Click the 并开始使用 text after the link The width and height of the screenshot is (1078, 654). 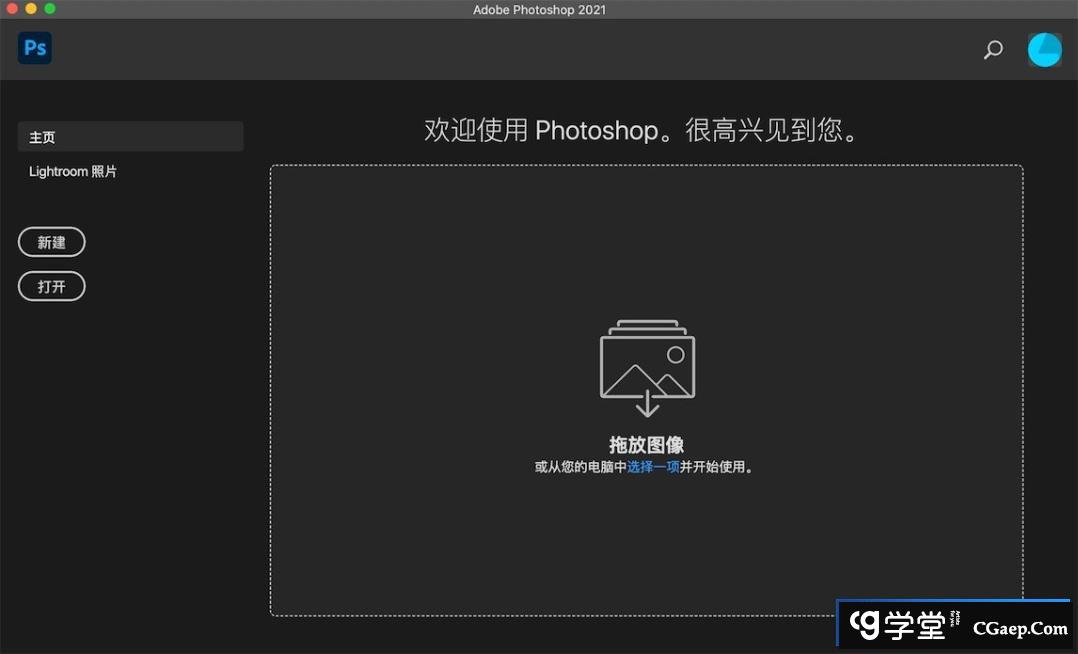[x=716, y=467]
